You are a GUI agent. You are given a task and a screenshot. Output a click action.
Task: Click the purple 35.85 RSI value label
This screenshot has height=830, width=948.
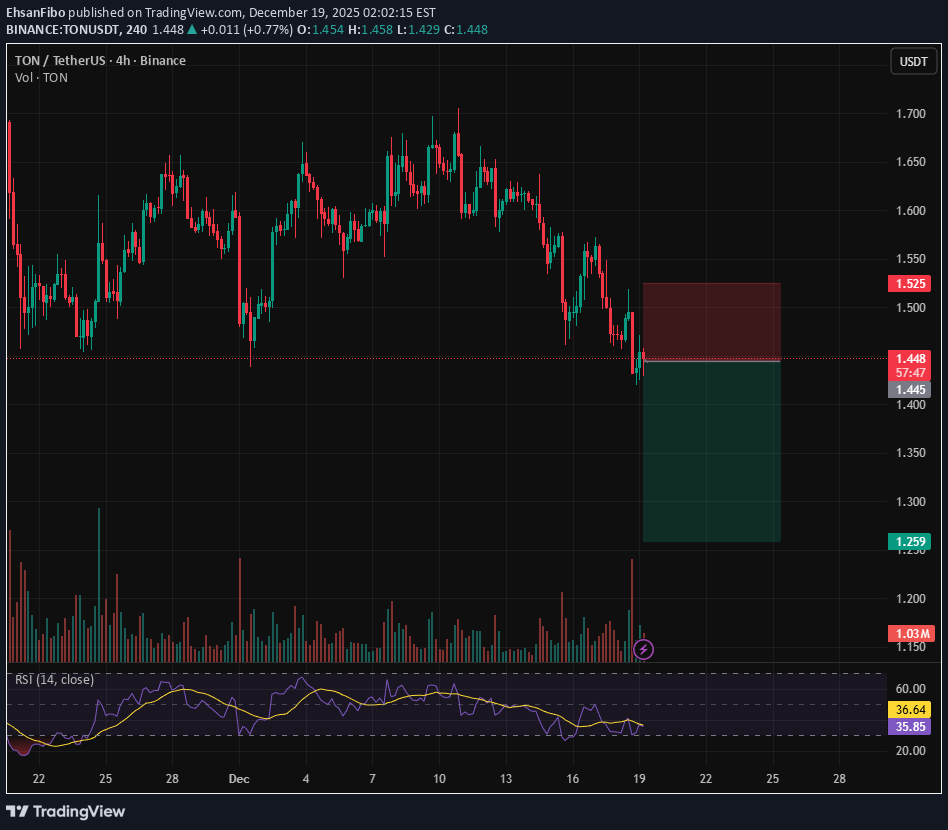click(909, 727)
